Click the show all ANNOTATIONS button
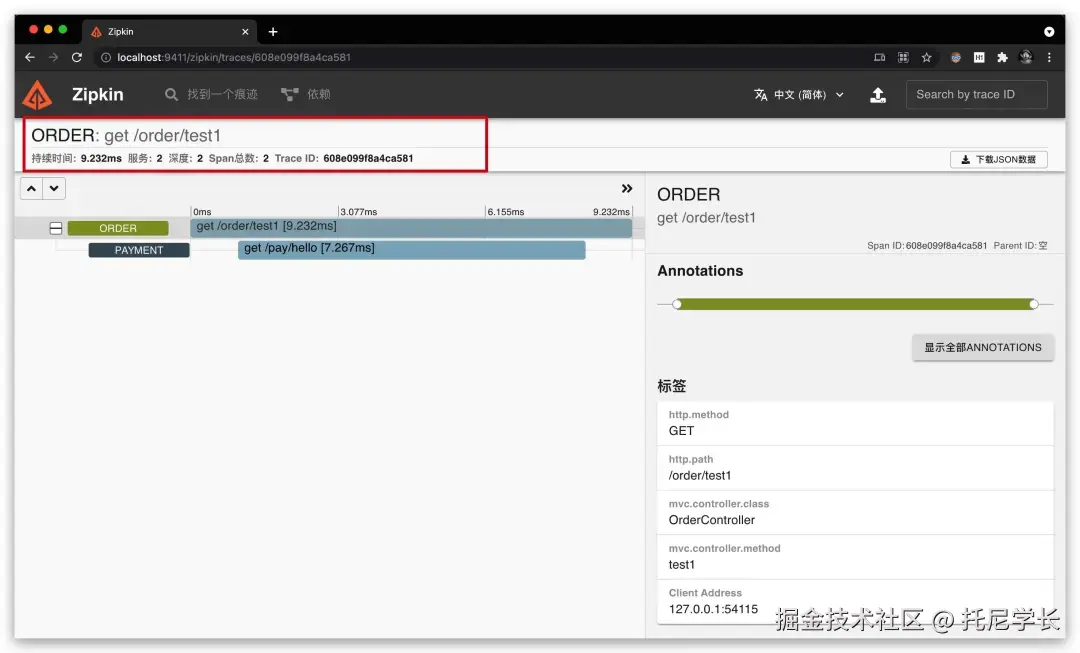 983,347
